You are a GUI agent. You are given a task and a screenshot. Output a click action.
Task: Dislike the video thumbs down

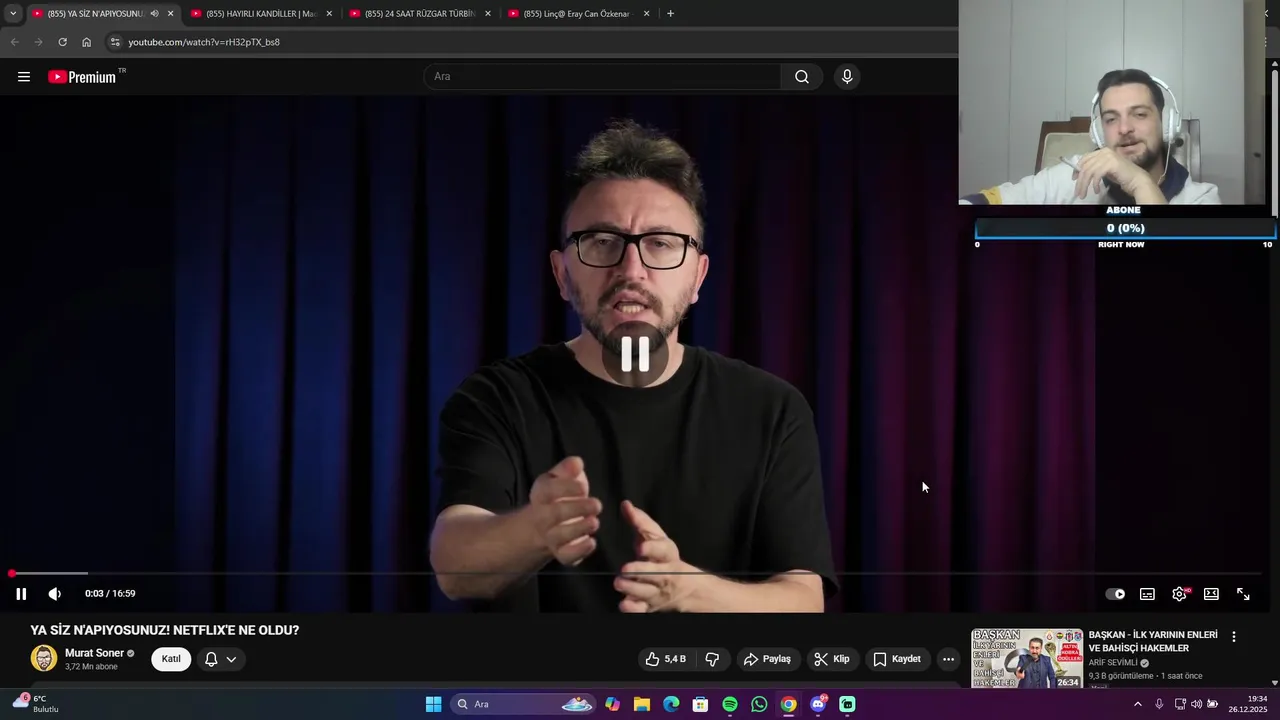tap(713, 659)
